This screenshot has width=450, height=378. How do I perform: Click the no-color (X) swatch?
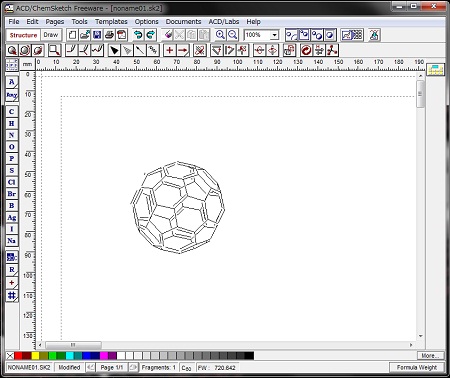tap(10, 356)
